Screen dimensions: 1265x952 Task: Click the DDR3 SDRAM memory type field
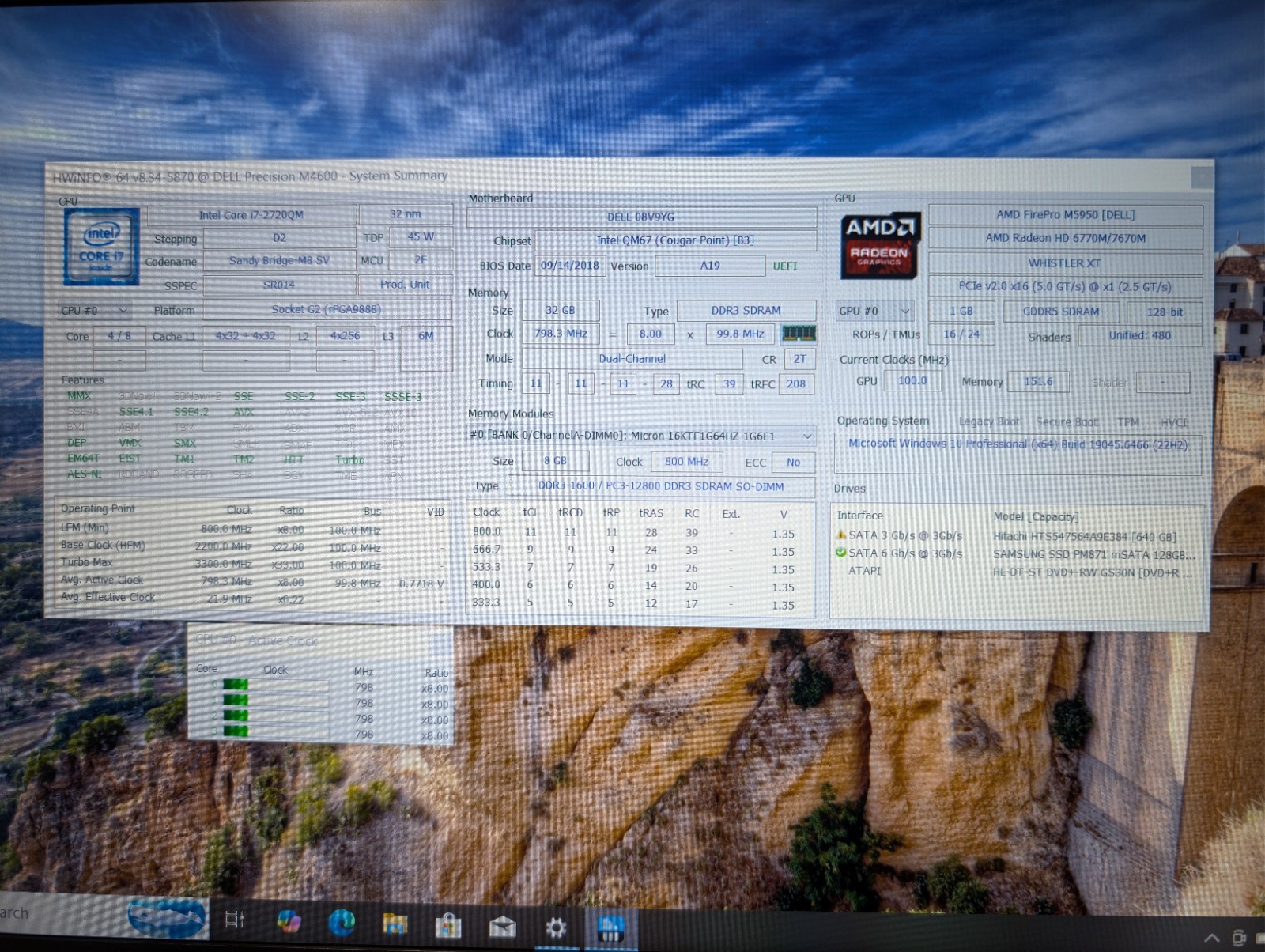tap(746, 311)
